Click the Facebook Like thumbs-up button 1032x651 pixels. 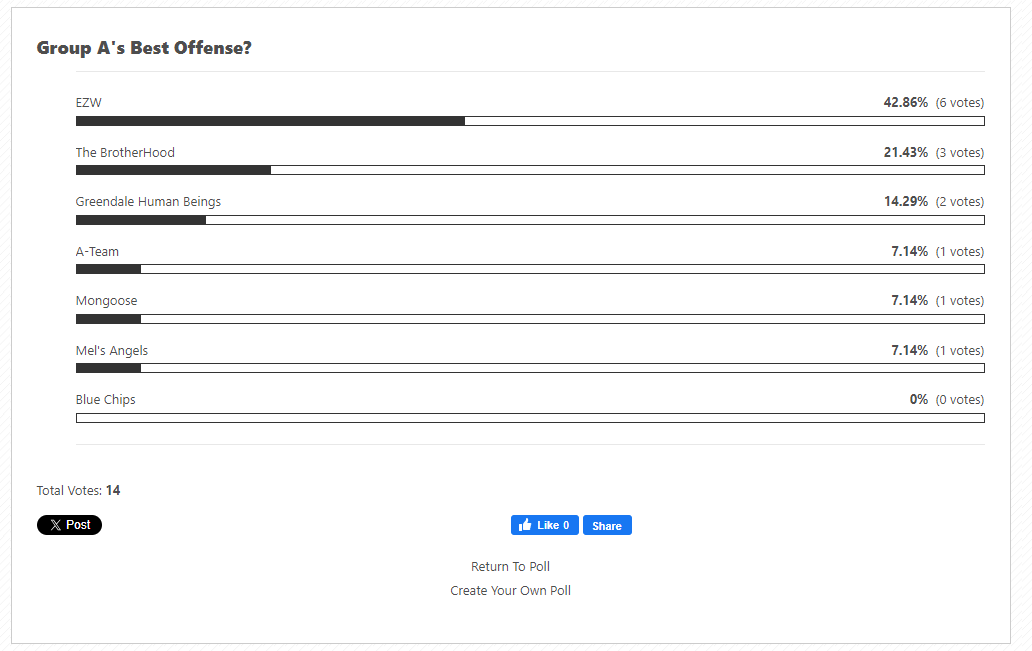(544, 525)
